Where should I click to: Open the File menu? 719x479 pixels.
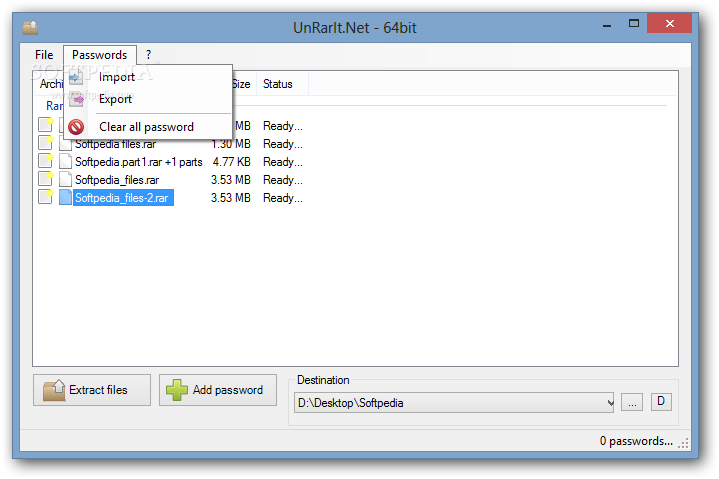[44, 55]
